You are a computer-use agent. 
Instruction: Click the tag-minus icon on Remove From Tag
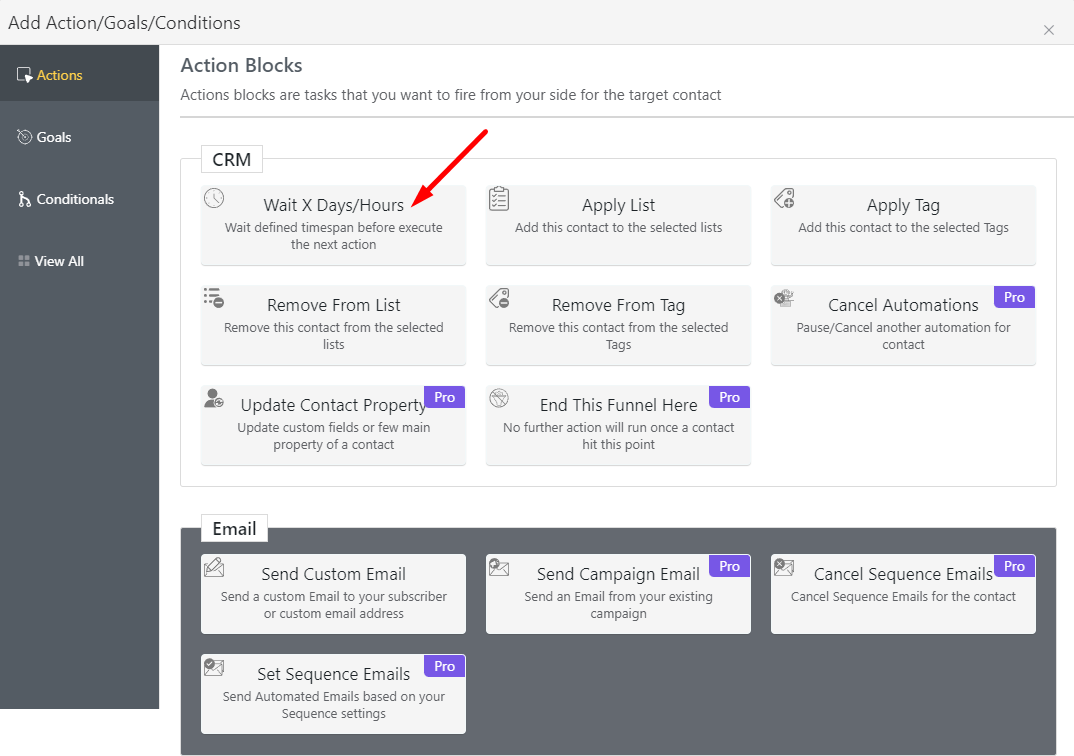[499, 298]
